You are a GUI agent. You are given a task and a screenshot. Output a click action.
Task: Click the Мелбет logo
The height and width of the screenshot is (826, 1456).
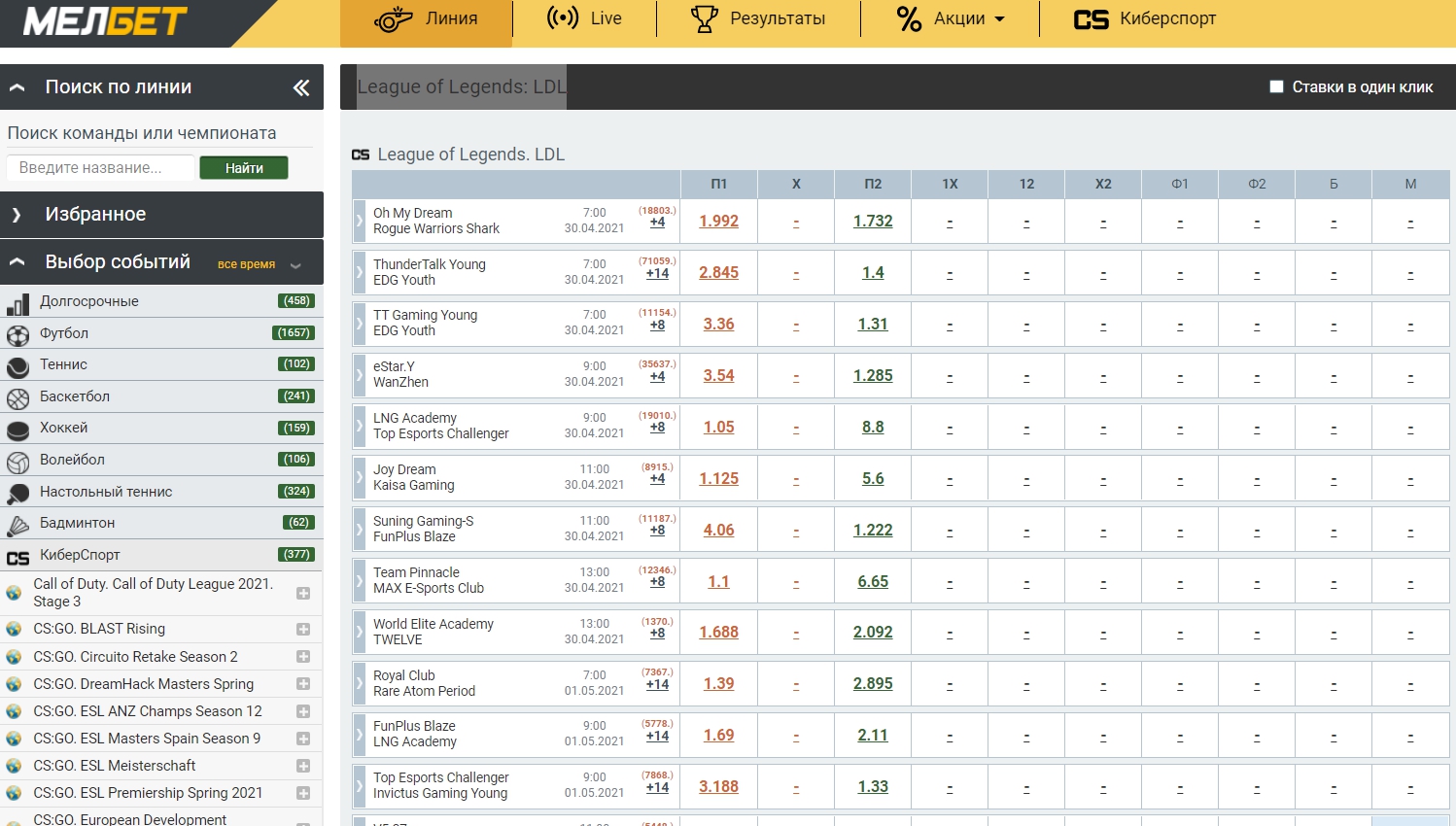click(105, 21)
